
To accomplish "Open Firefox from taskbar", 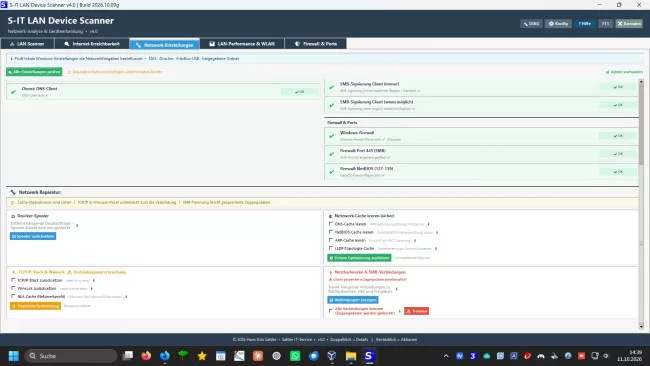I will [x=146, y=356].
